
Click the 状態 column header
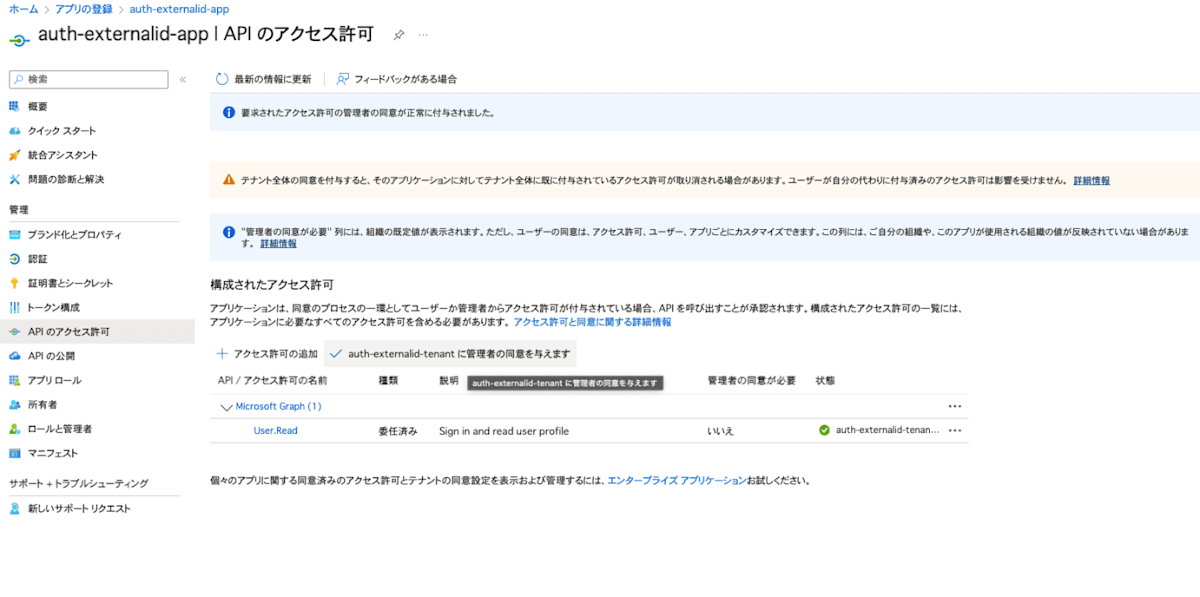tap(825, 381)
